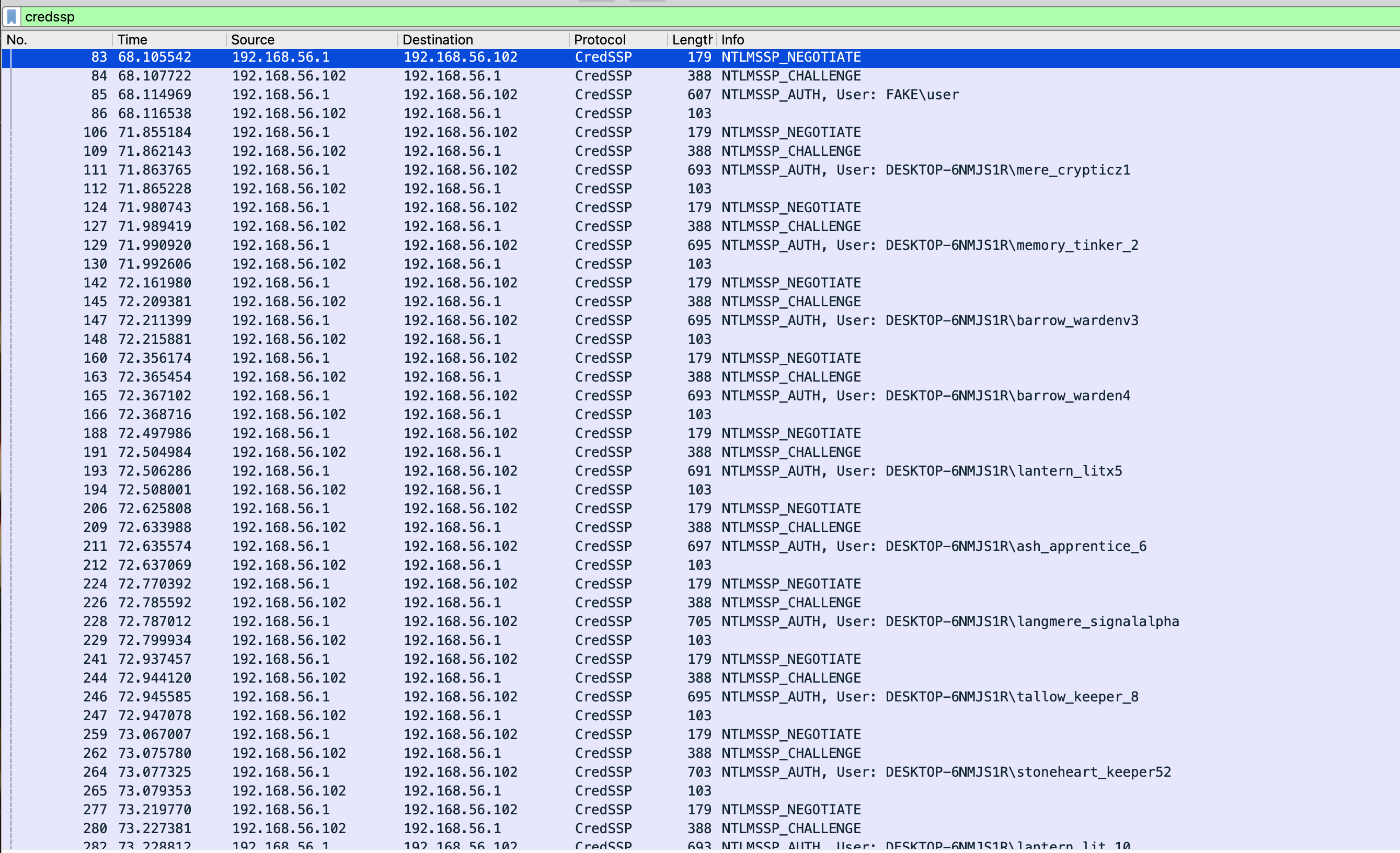The width and height of the screenshot is (1400, 853).
Task: Select packet 129 with user memory_tinker_2
Action: (x=929, y=245)
